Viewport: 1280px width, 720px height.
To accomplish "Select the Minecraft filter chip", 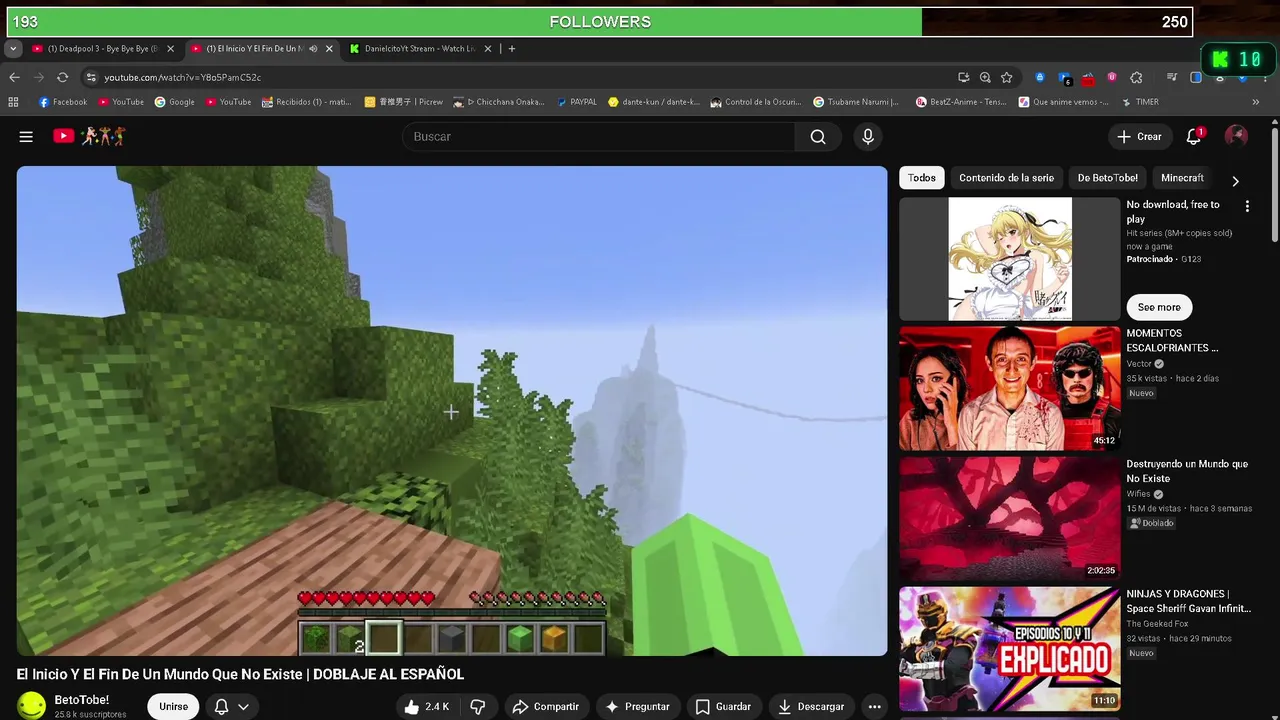I will (1182, 178).
